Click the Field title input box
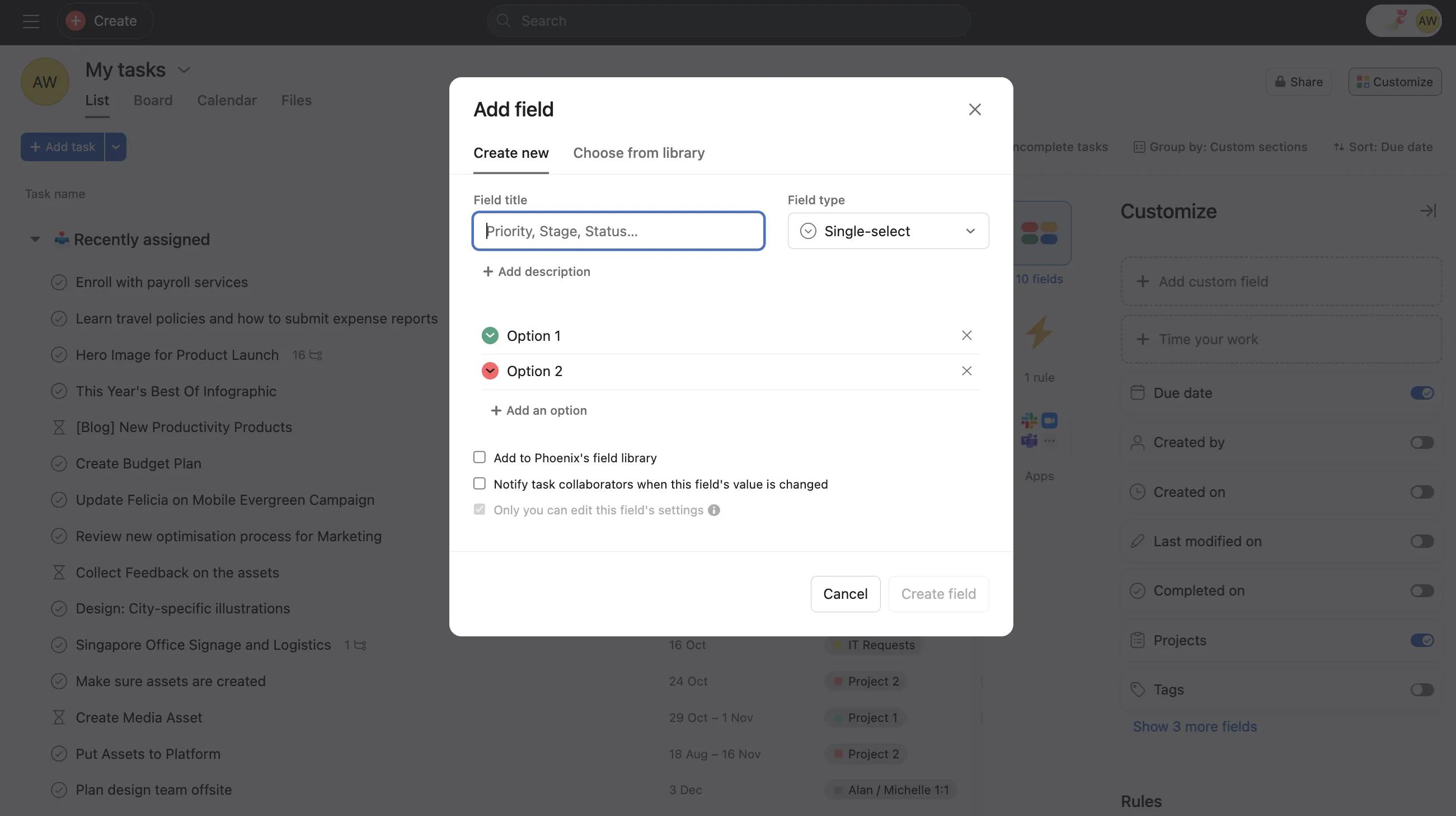1456x816 pixels. (x=618, y=231)
